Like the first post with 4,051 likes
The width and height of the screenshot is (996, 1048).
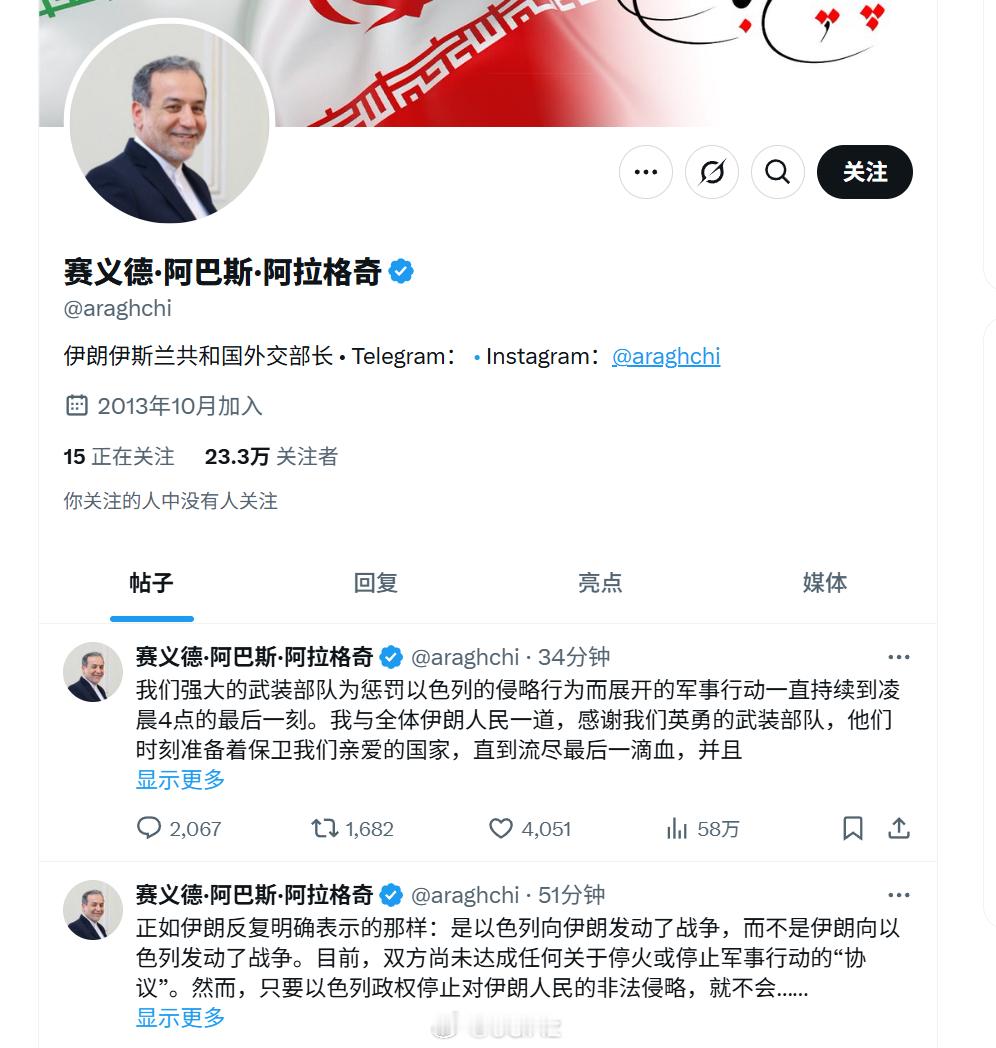click(501, 829)
